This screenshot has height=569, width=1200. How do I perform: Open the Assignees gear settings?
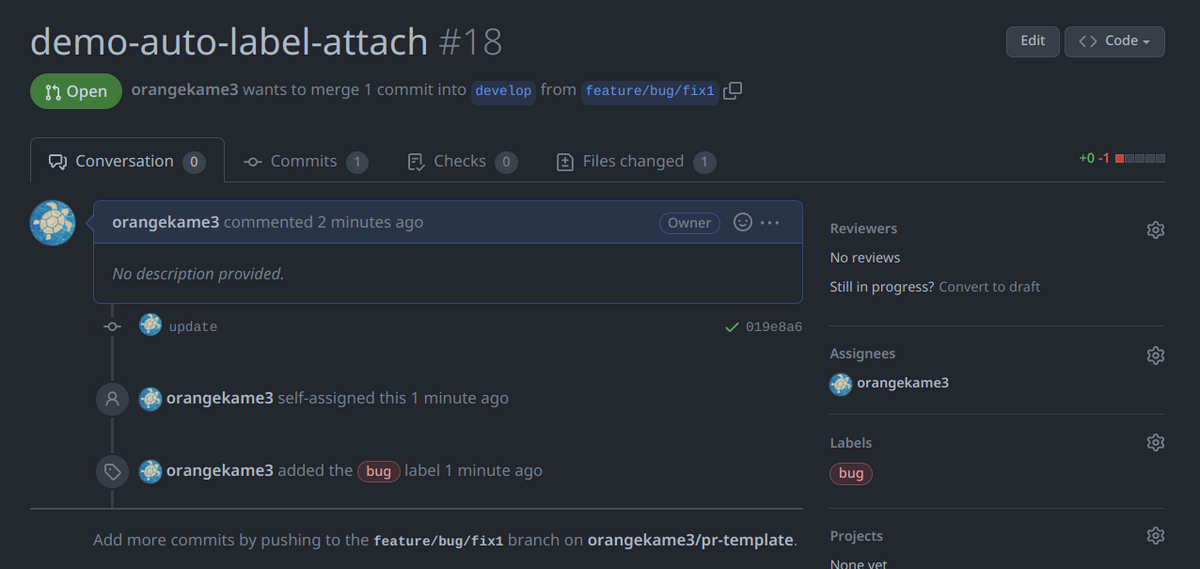[x=1155, y=355]
